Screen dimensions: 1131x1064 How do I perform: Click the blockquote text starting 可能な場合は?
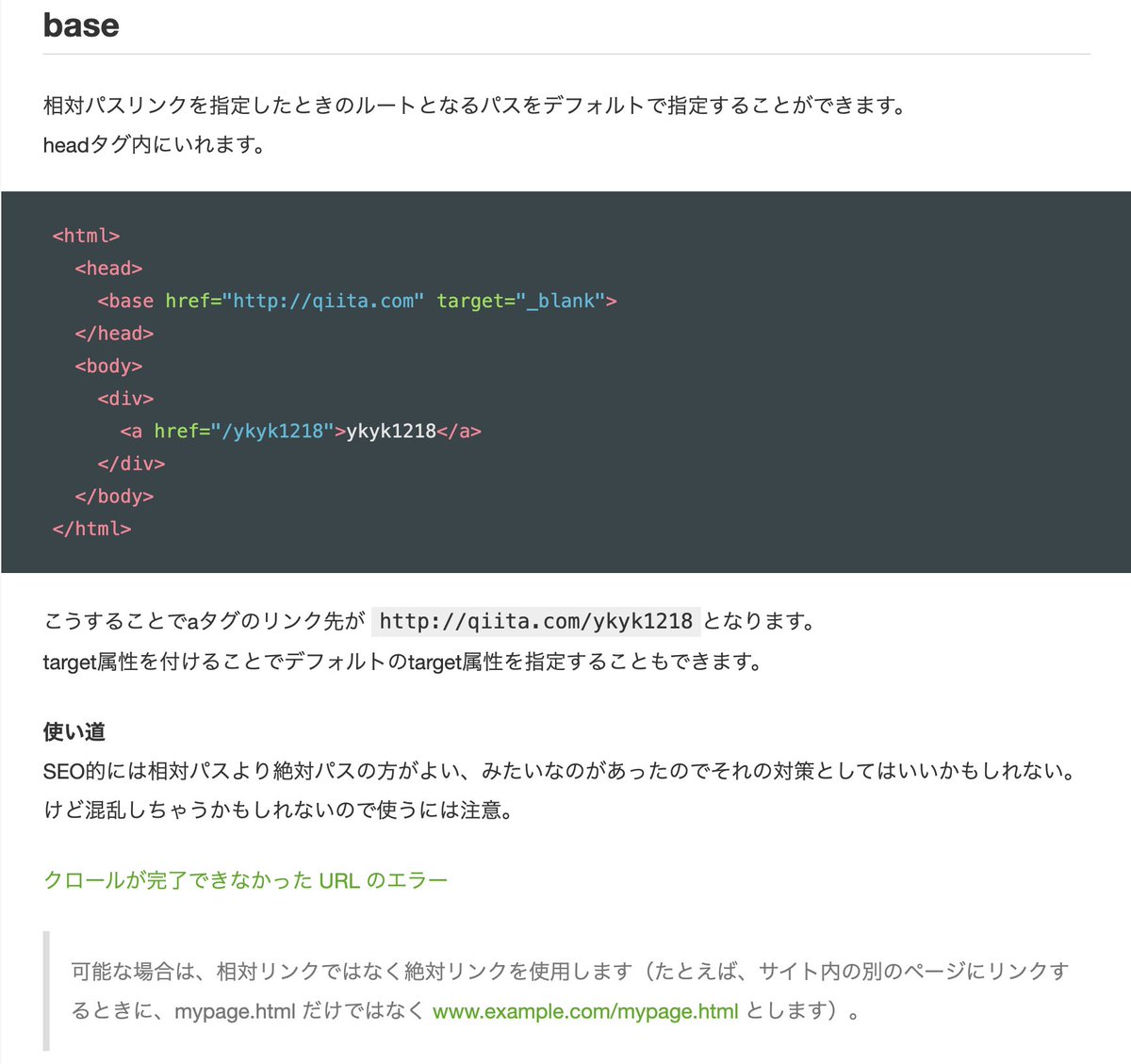coord(570,990)
